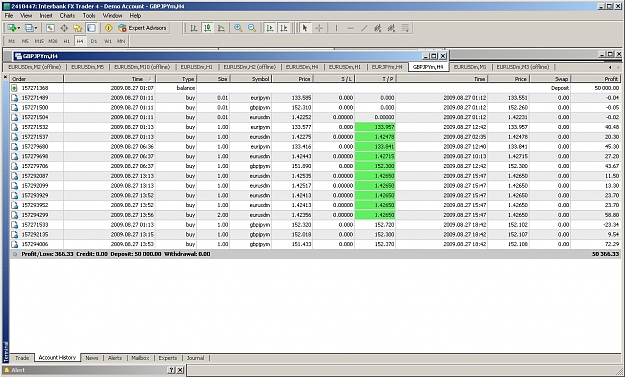Viewport: 625px width, 377px height.
Task: Switch to the EURUSDm,H4 chart tab
Action: pos(302,67)
